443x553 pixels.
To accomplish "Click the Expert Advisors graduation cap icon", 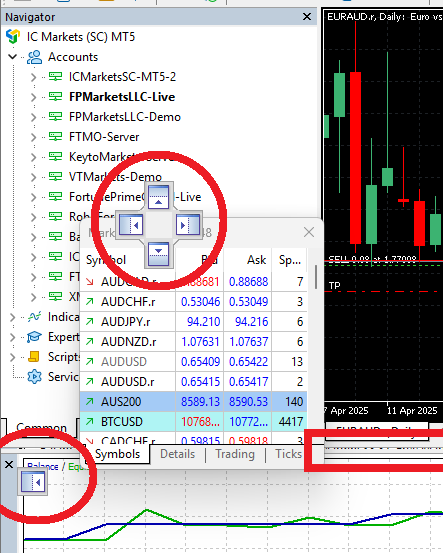I will click(x=35, y=337).
